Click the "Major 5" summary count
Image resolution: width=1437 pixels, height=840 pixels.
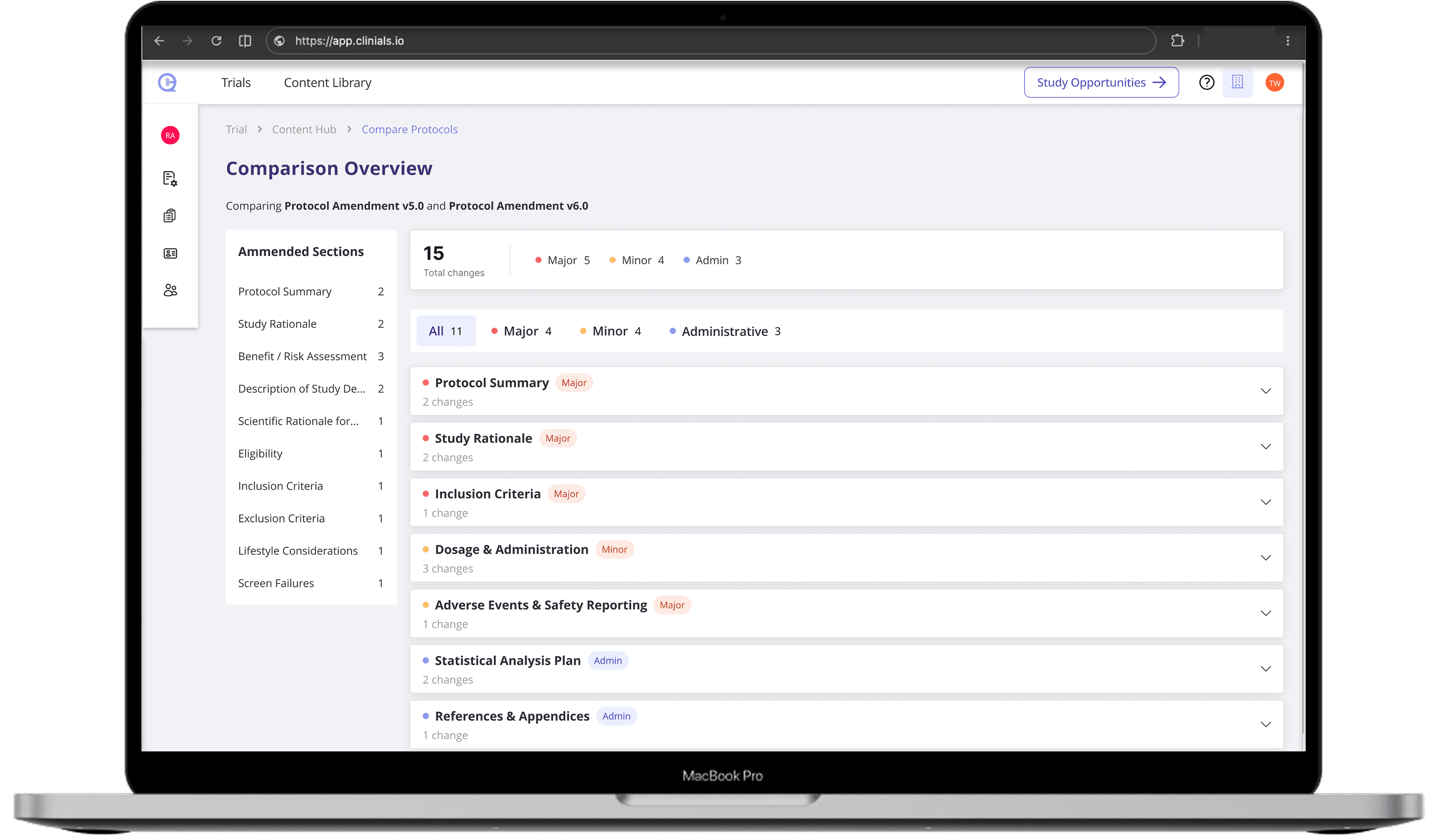(x=563, y=261)
